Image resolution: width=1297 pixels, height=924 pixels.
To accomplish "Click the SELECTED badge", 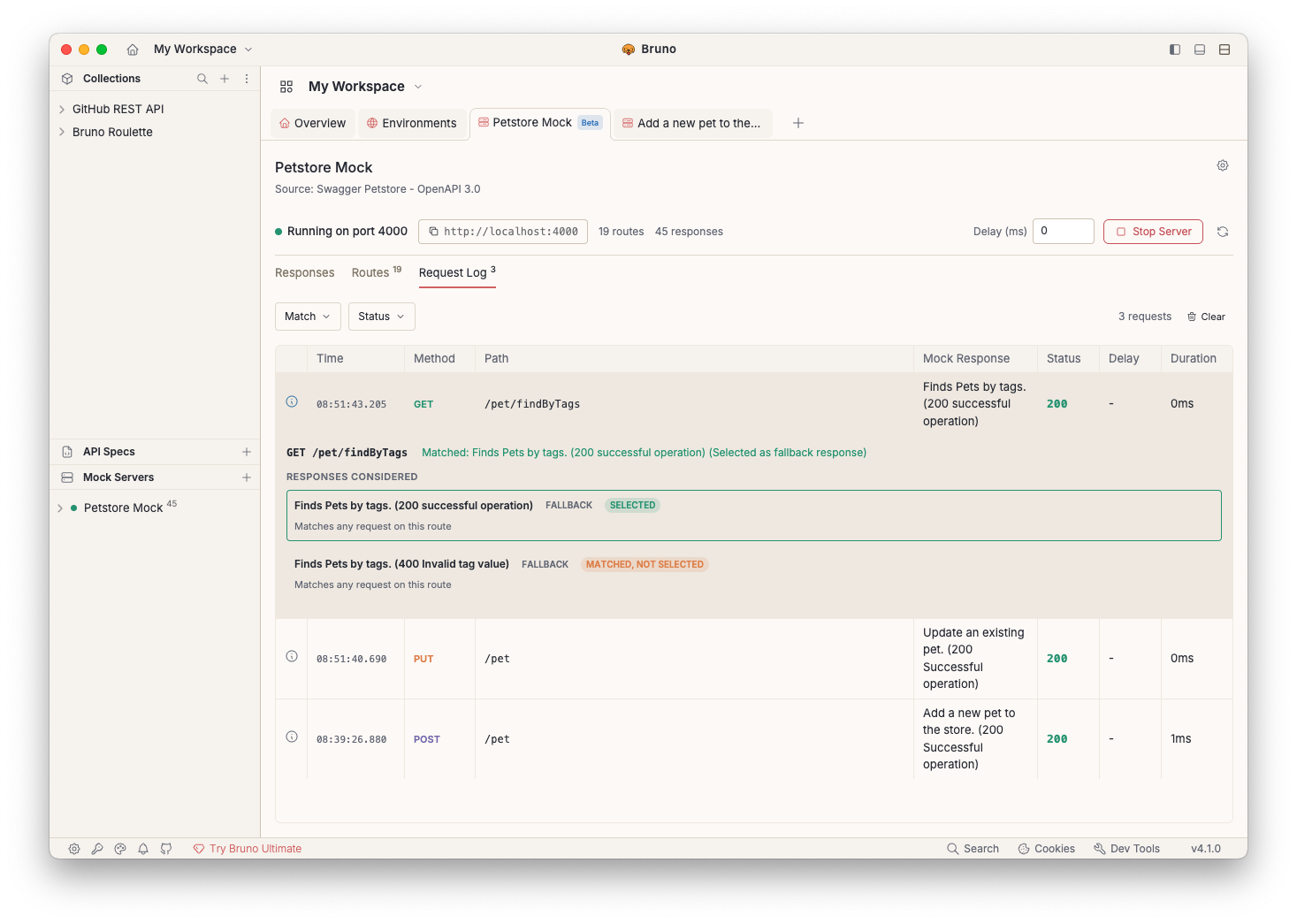I will point(633,506).
